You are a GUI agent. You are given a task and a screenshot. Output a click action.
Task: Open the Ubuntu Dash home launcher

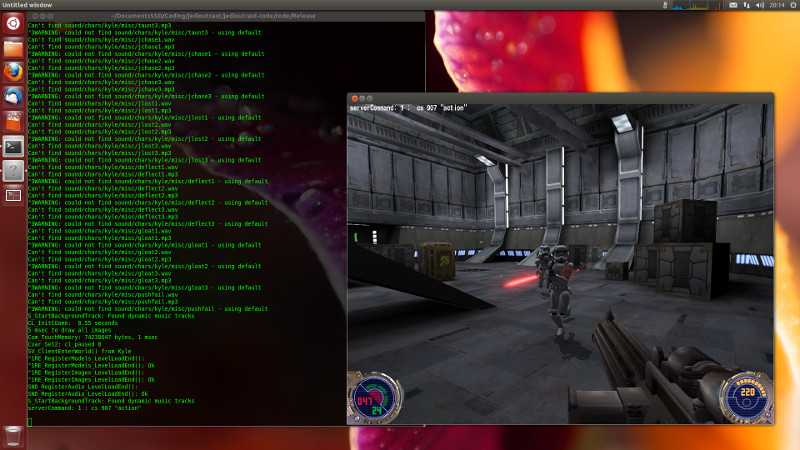pyautogui.click(x=13, y=23)
